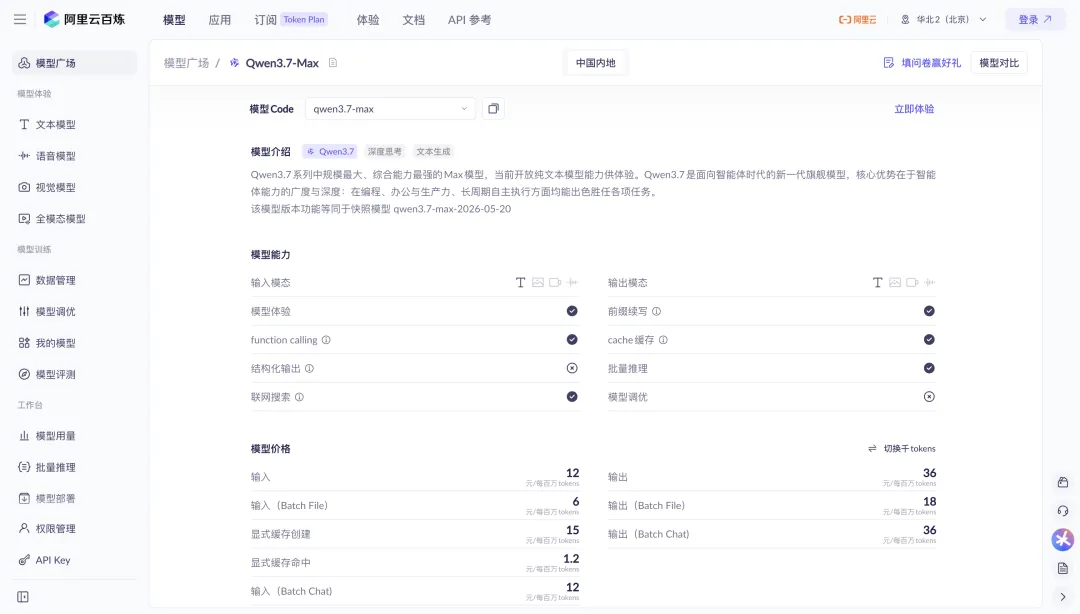Viewport: 1080px width, 614px height.
Task: Click the 阿里云百炼 logo
Action: pos(84,19)
